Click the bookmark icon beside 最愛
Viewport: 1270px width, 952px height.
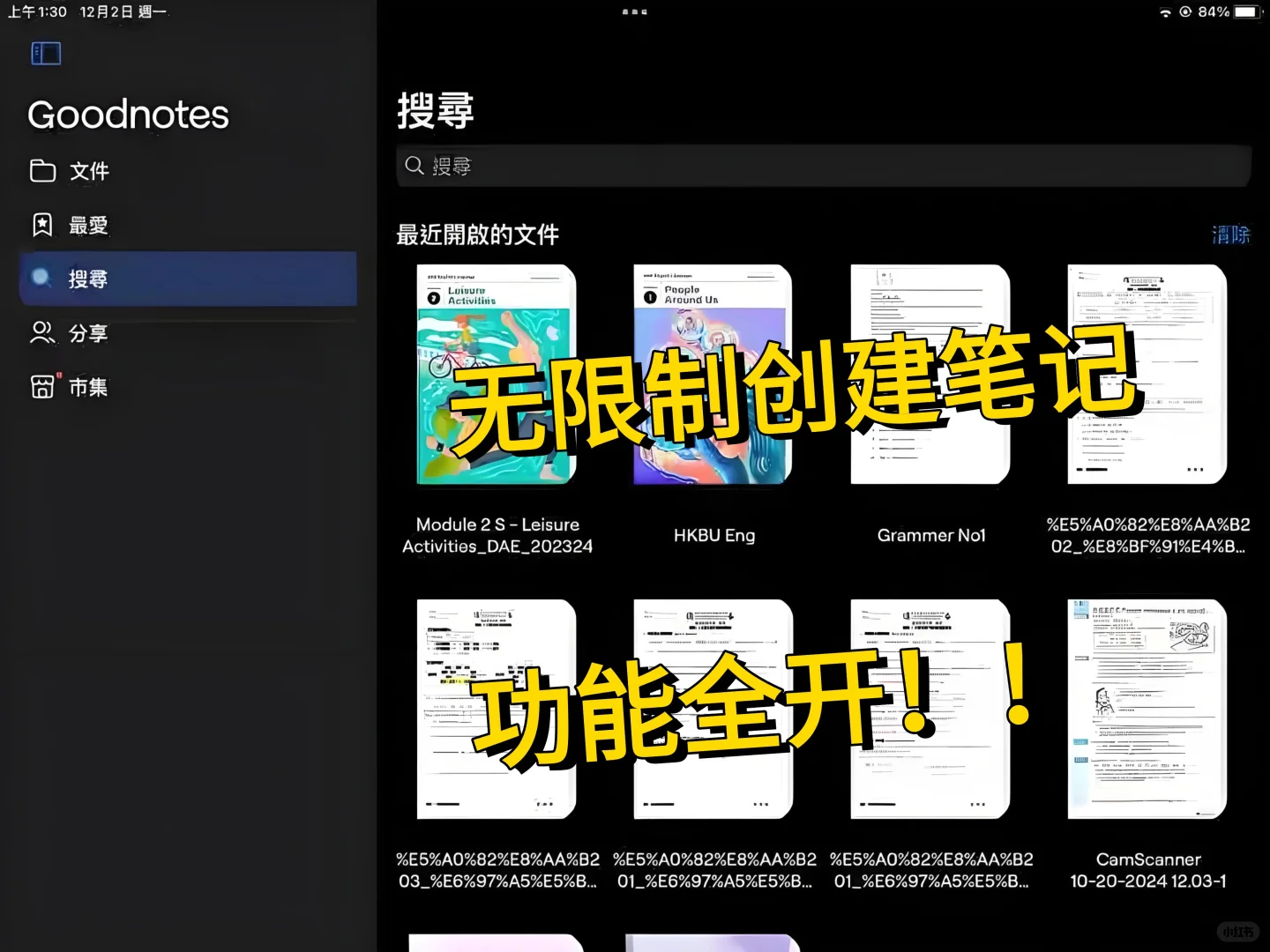pyautogui.click(x=42, y=225)
